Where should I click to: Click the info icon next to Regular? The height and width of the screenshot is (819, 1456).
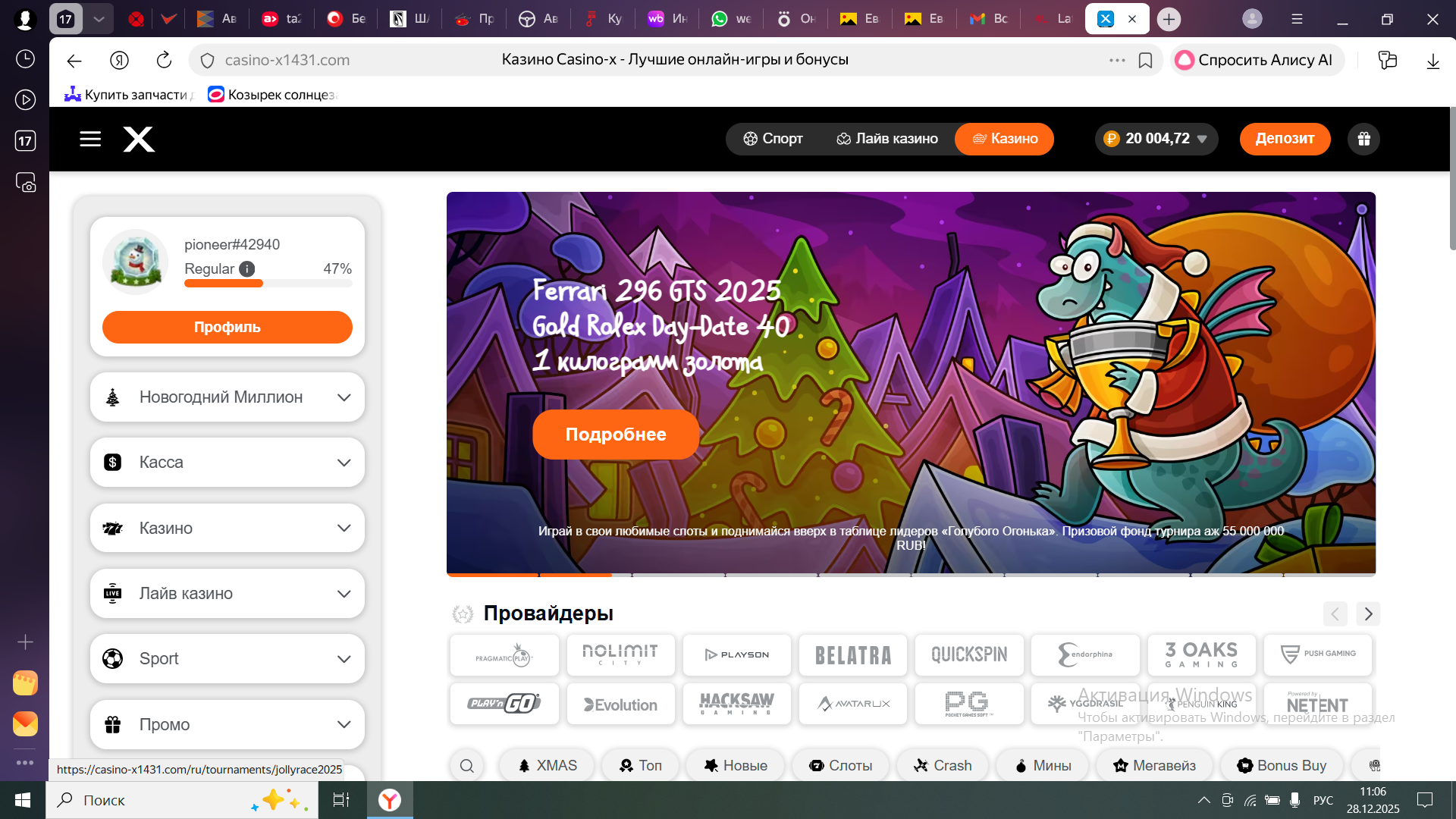(x=246, y=269)
